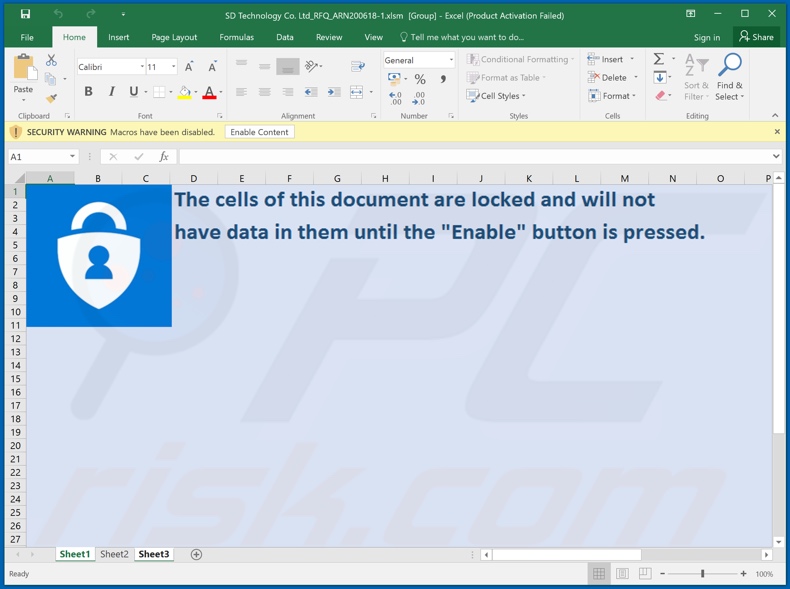Click the Copy icon in Clipboard group
Image resolution: width=790 pixels, height=589 pixels.
click(50, 79)
